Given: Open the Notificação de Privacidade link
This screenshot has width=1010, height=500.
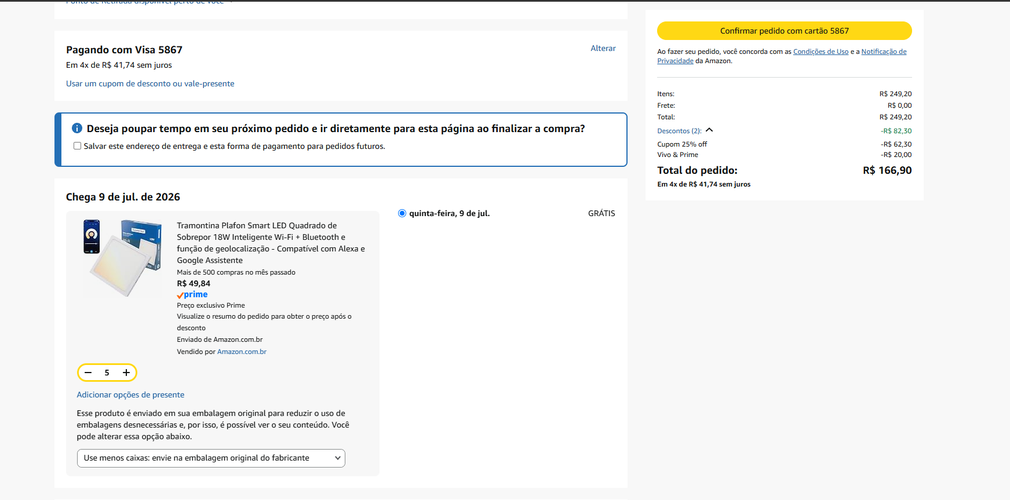Looking at the screenshot, I should (x=782, y=56).
